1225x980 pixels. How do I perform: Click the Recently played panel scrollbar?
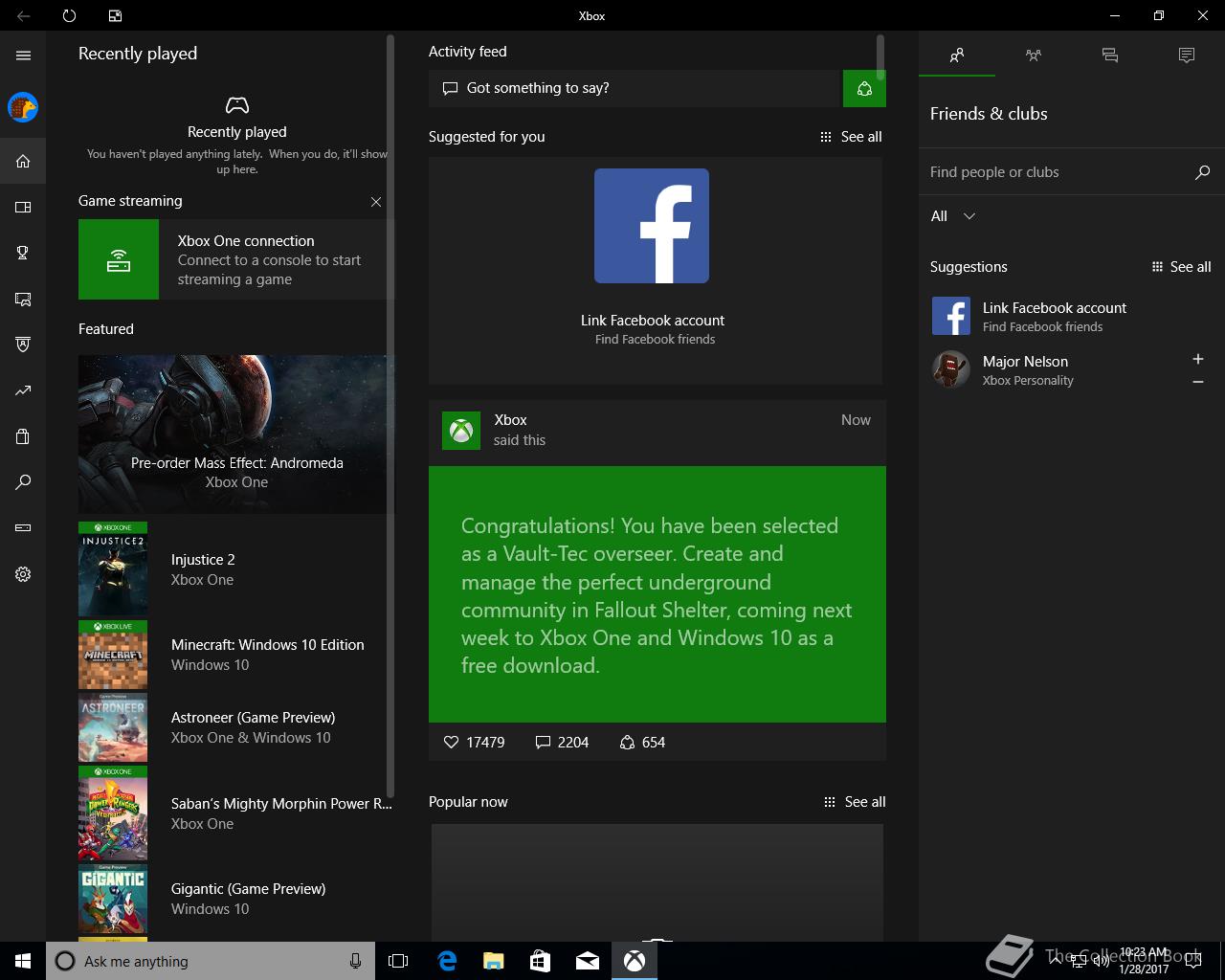coord(390,412)
